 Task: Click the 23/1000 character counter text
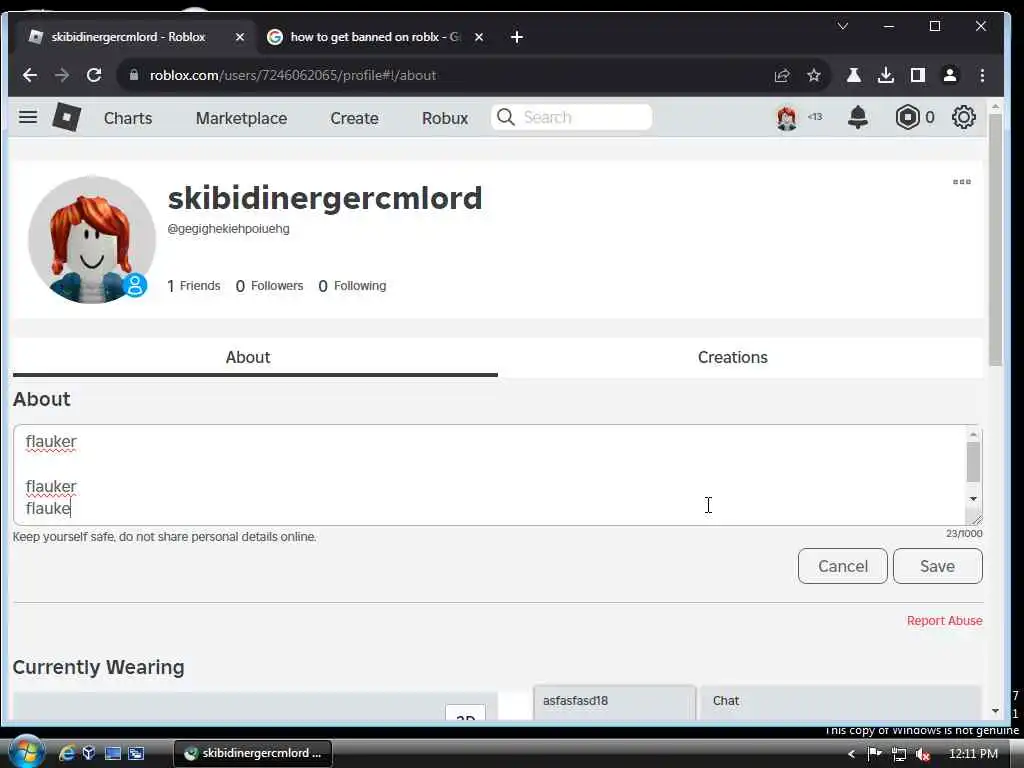pyautogui.click(x=964, y=534)
